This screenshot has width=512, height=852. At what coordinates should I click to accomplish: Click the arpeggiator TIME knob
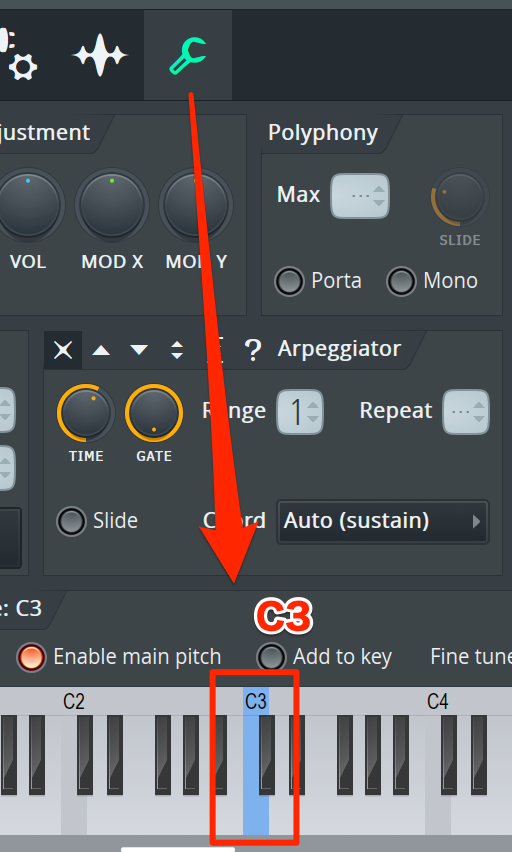pos(85,414)
